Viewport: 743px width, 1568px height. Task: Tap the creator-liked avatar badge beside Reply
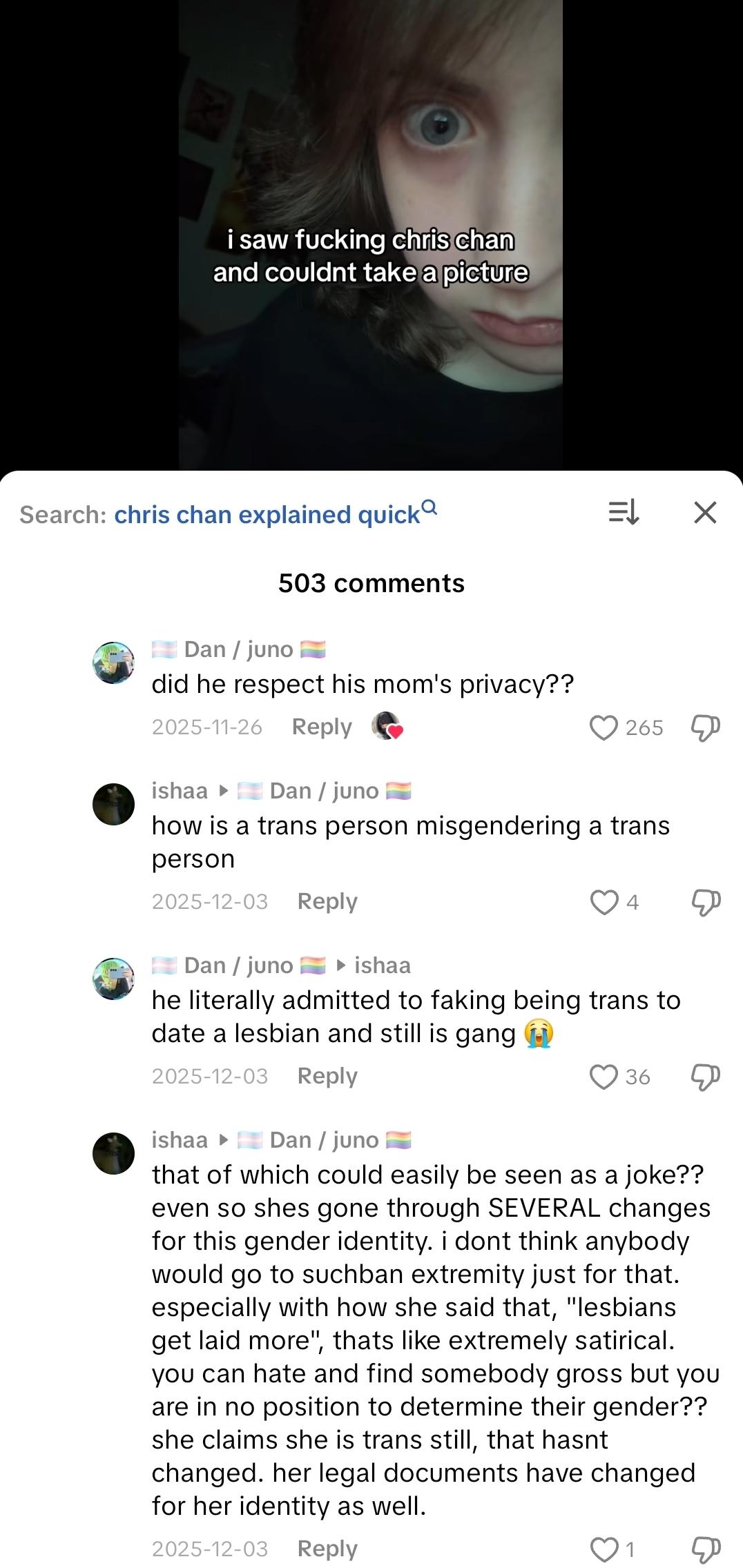click(387, 727)
